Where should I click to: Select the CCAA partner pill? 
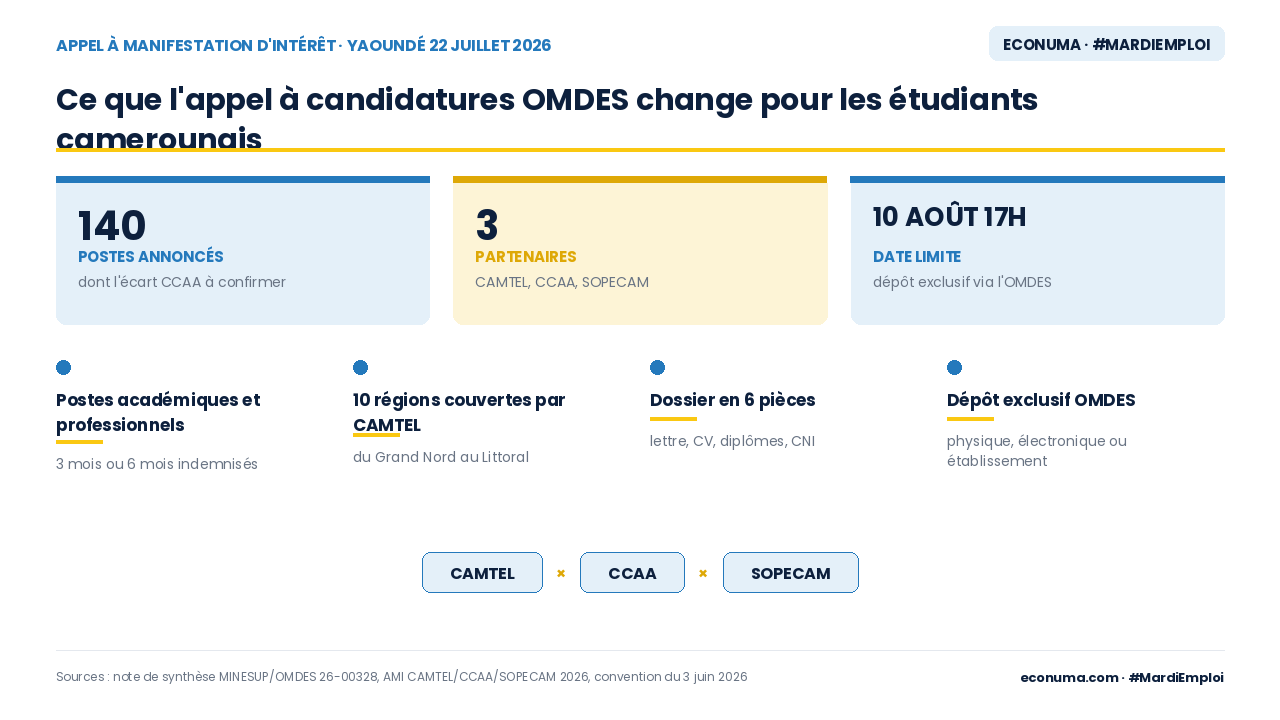pyautogui.click(x=632, y=573)
